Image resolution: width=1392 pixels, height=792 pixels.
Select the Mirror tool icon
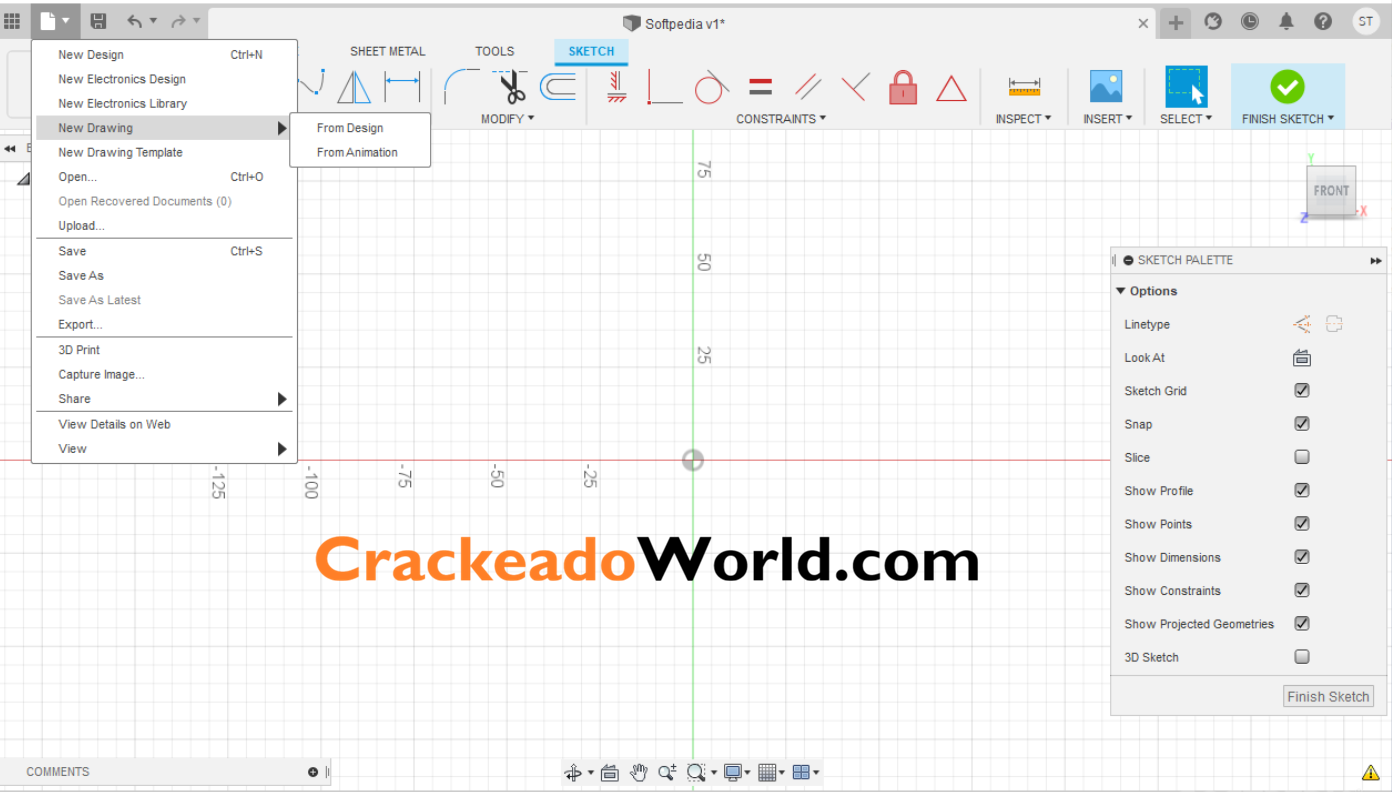[354, 88]
